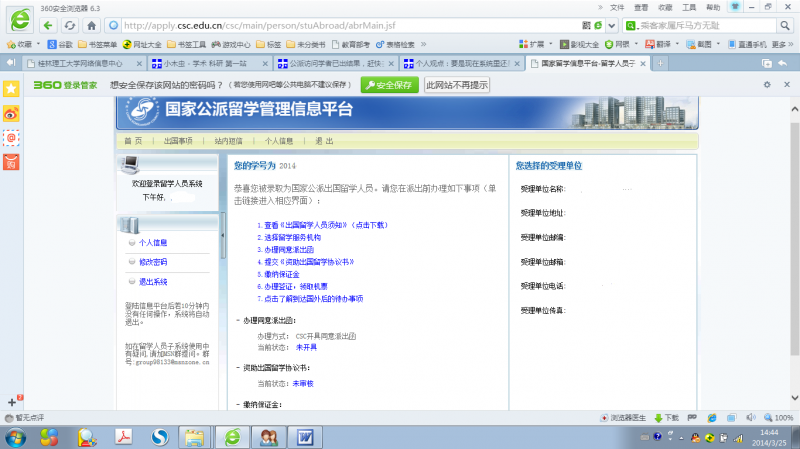Open the Windows Start button
This screenshot has width=800, height=449.
pyautogui.click(x=15, y=437)
